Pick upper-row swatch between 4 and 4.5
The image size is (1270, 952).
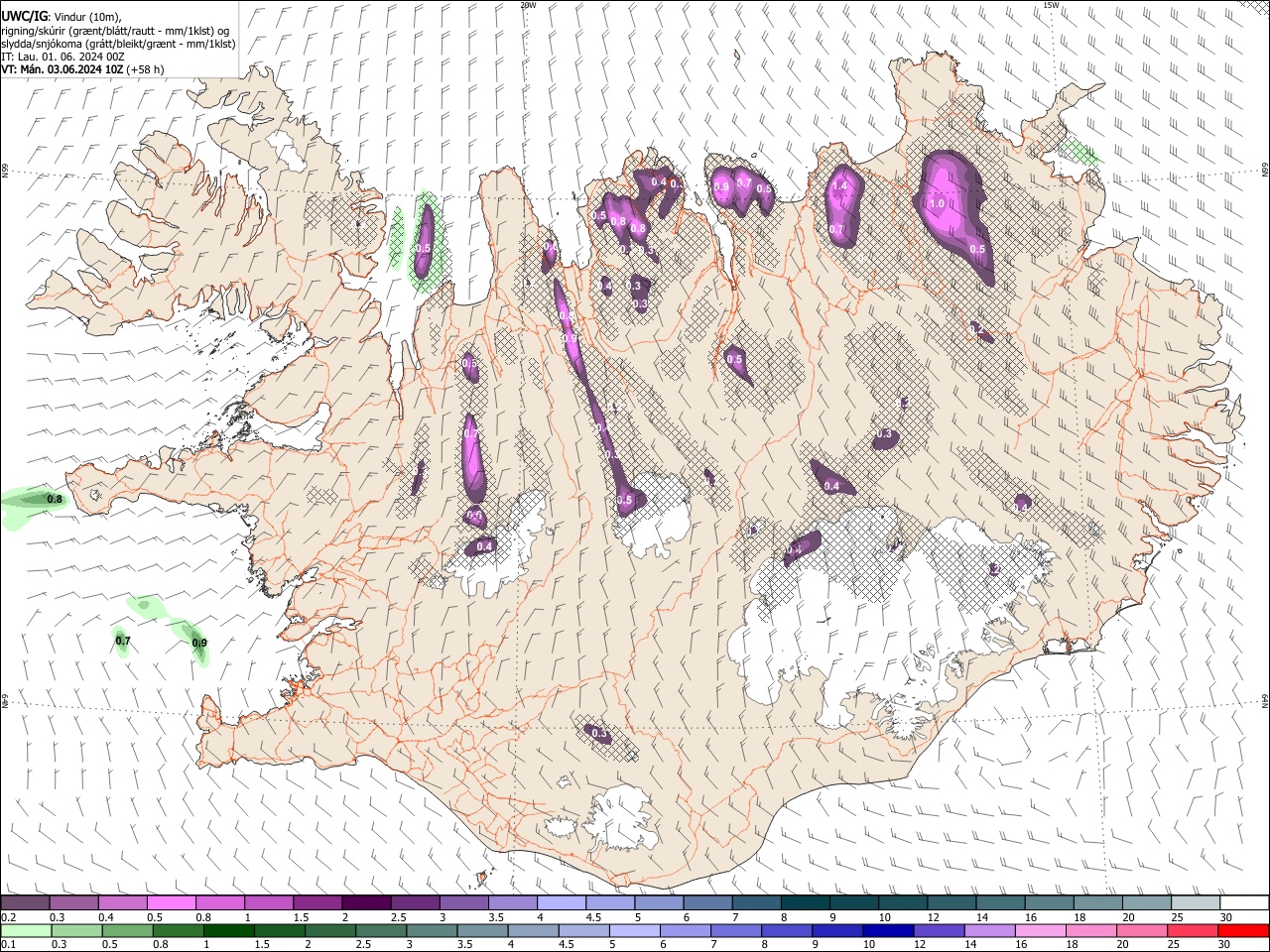pos(561,902)
